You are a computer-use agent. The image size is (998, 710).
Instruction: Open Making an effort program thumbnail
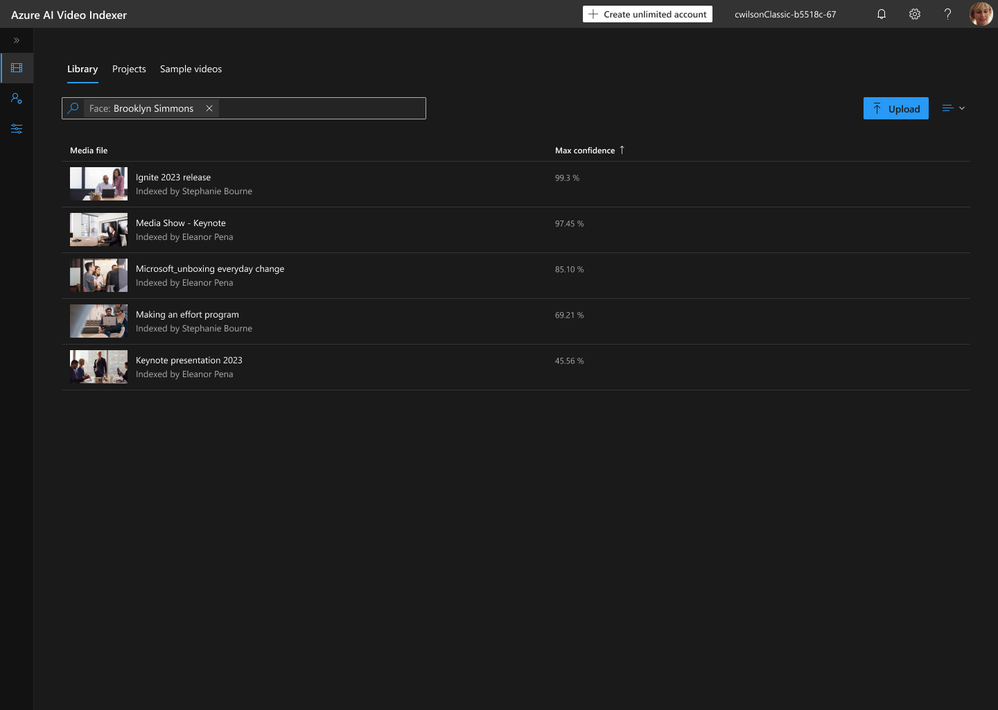tap(99, 321)
